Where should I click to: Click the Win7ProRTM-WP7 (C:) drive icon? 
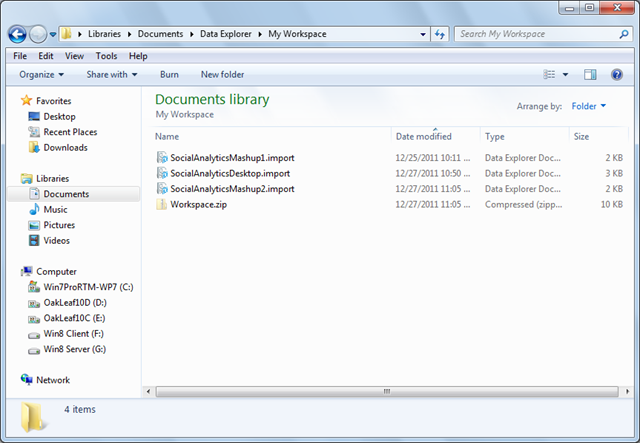click(34, 287)
